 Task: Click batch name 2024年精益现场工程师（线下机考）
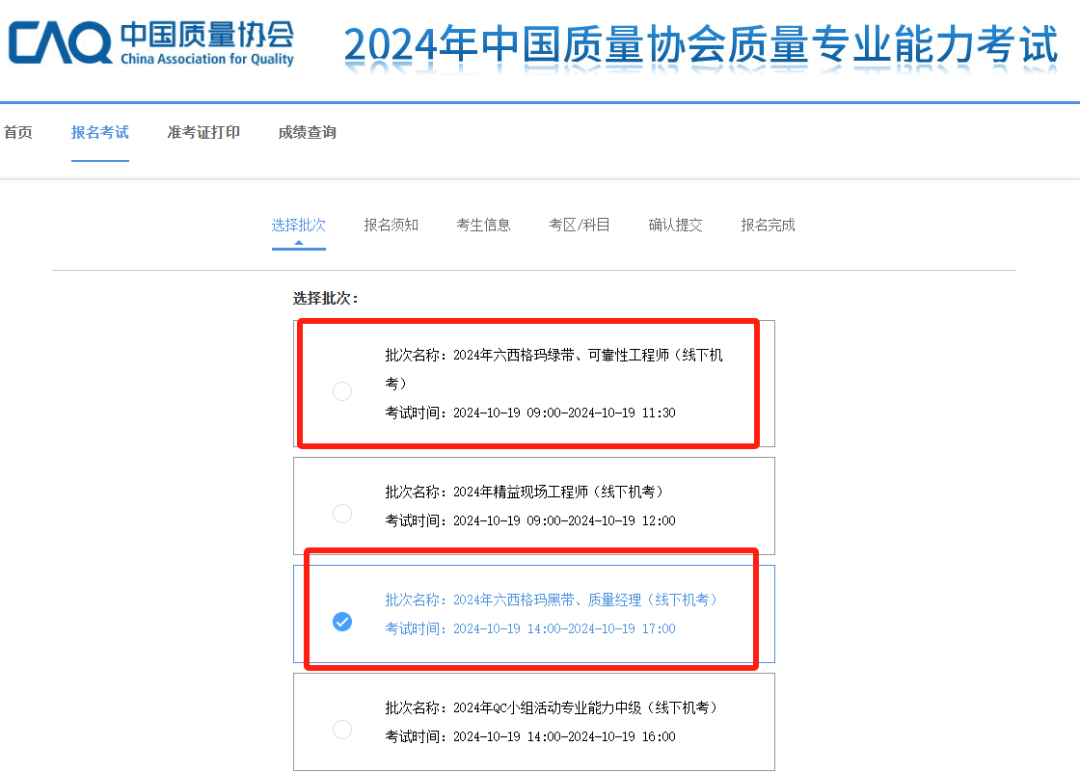(x=524, y=492)
